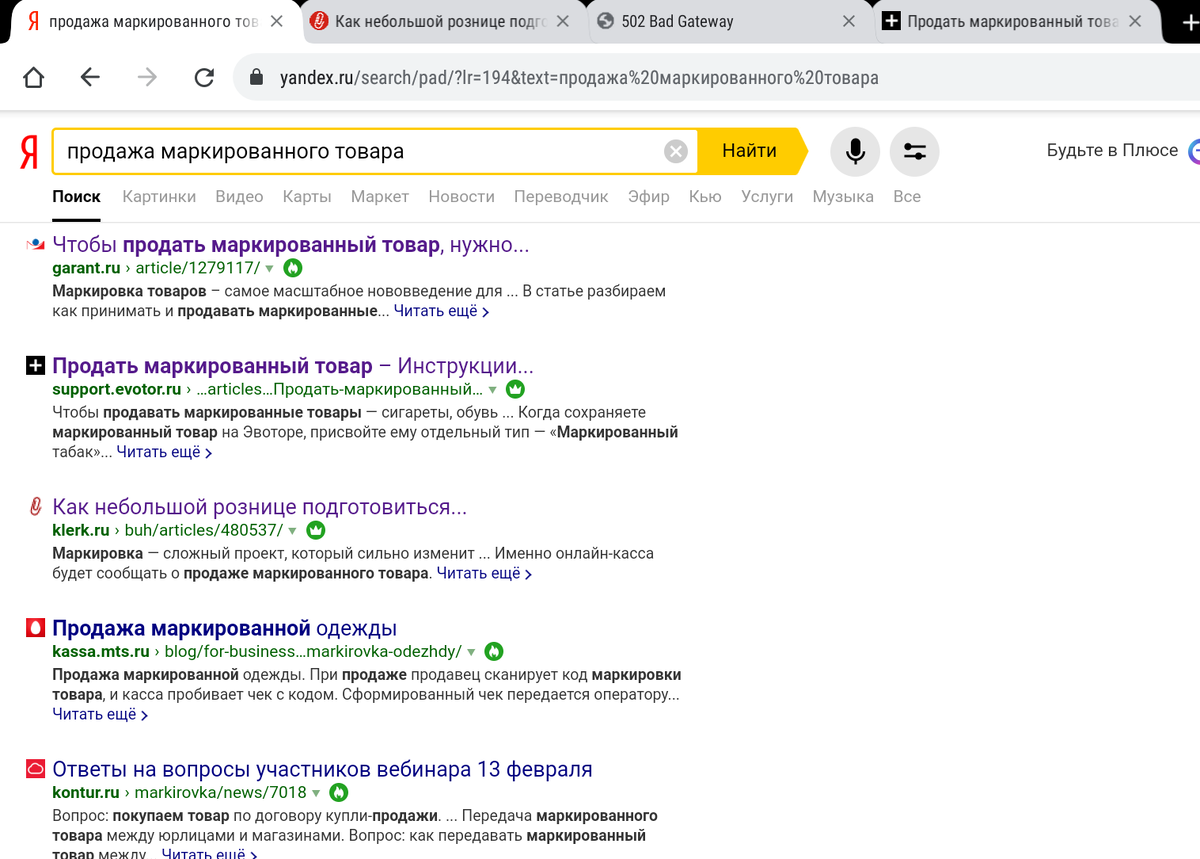
Task: Open the Музыка search category
Action: [843, 197]
